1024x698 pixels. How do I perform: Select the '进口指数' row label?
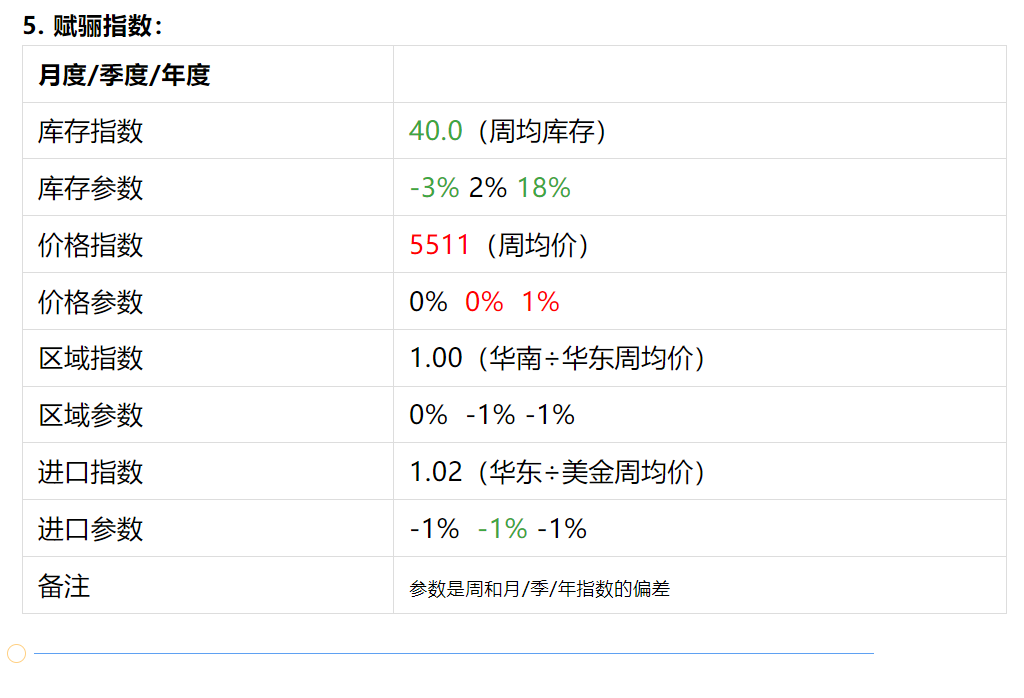[x=90, y=472]
